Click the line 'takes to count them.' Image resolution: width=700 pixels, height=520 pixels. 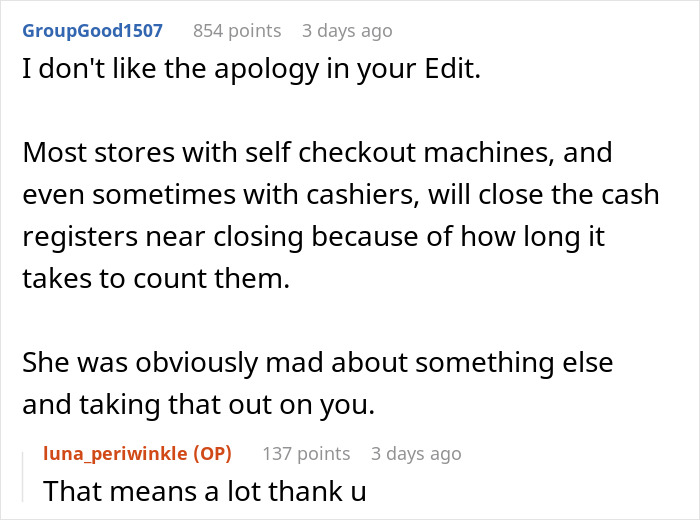pyautogui.click(x=155, y=277)
